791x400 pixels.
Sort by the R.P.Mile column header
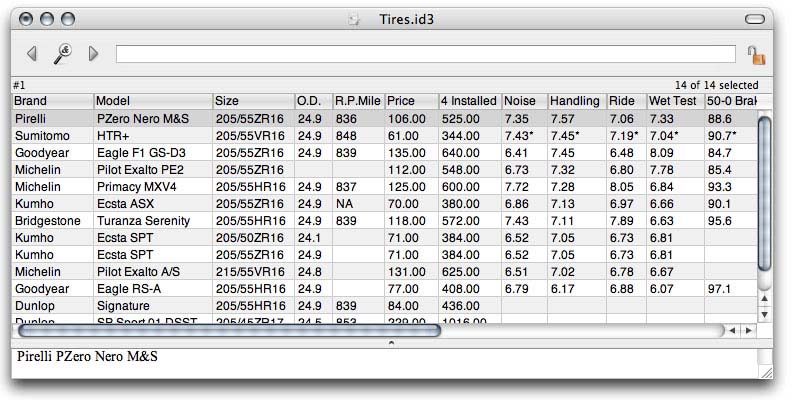(358, 101)
